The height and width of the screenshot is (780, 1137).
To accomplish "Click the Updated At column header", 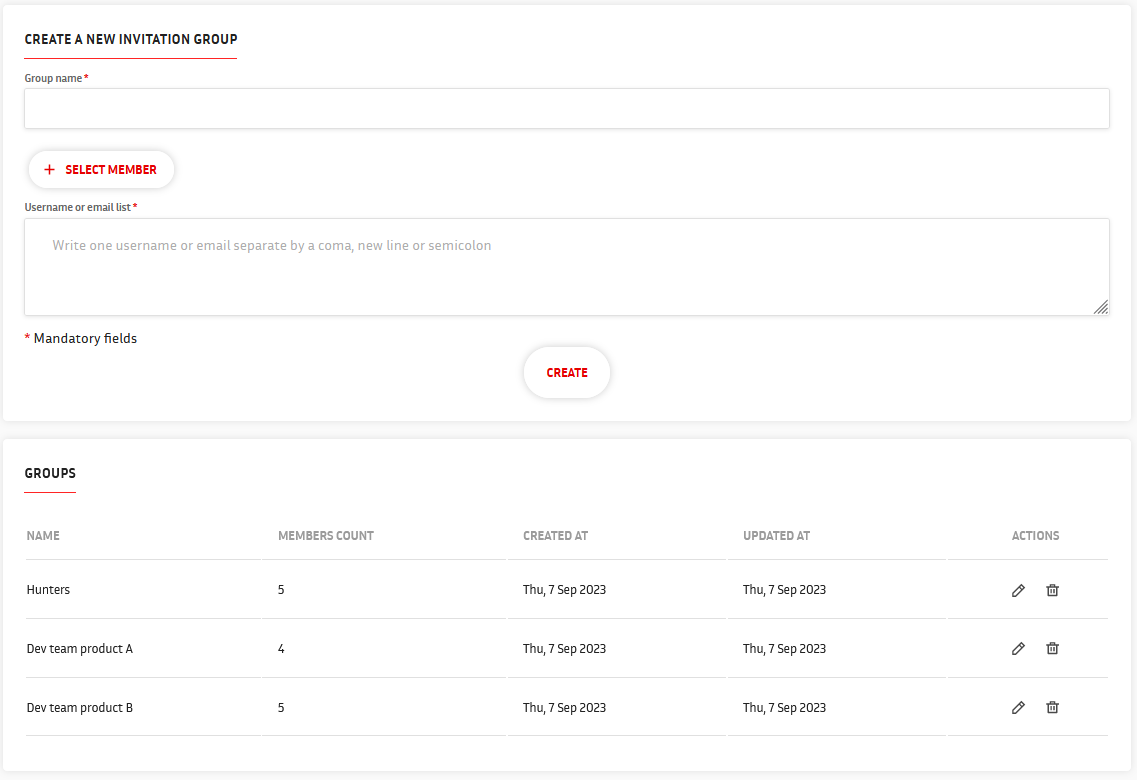I will point(776,536).
